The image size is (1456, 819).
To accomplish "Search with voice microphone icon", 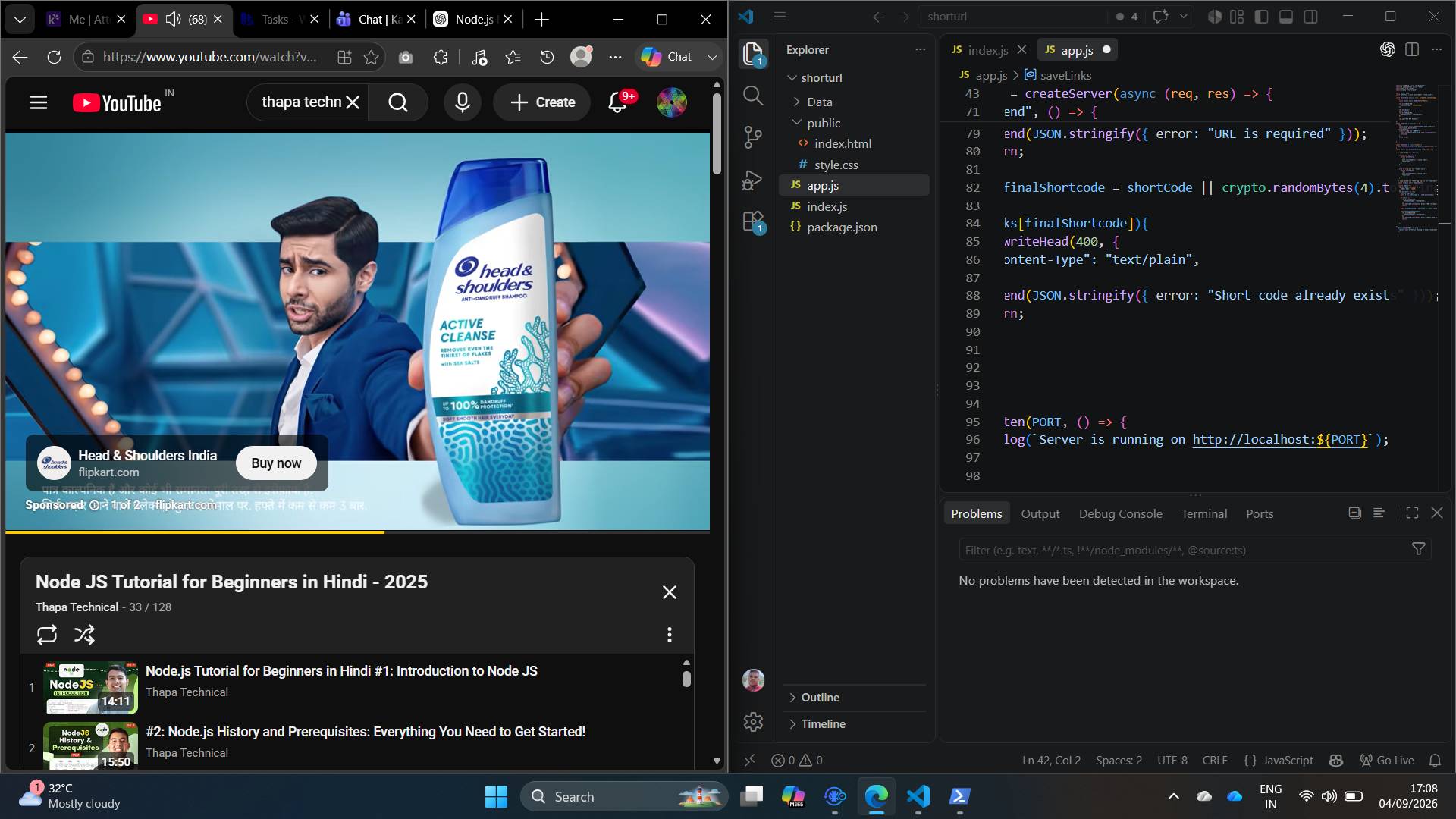I will [x=462, y=102].
